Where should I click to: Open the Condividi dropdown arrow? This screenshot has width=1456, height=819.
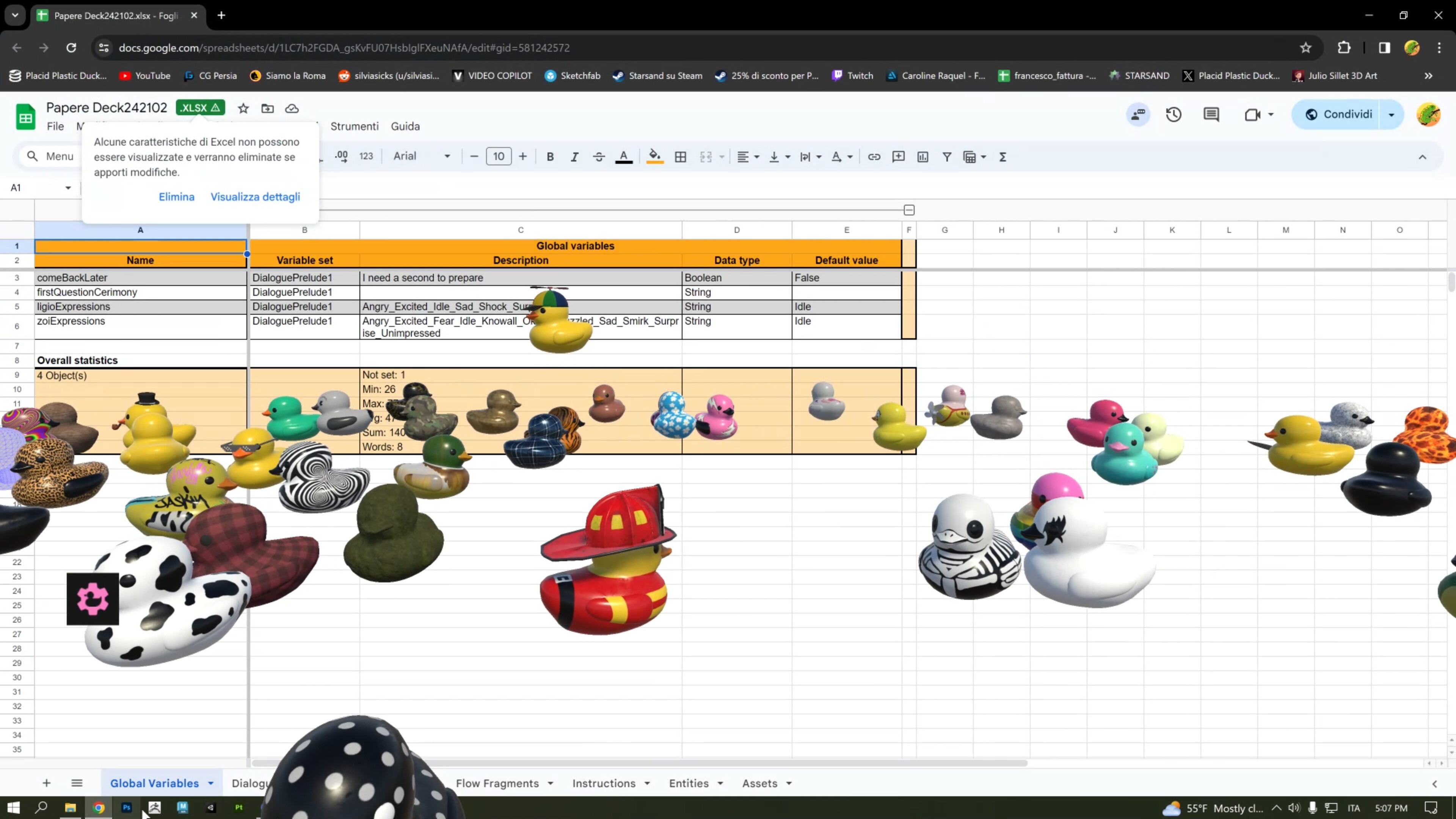(x=1391, y=114)
